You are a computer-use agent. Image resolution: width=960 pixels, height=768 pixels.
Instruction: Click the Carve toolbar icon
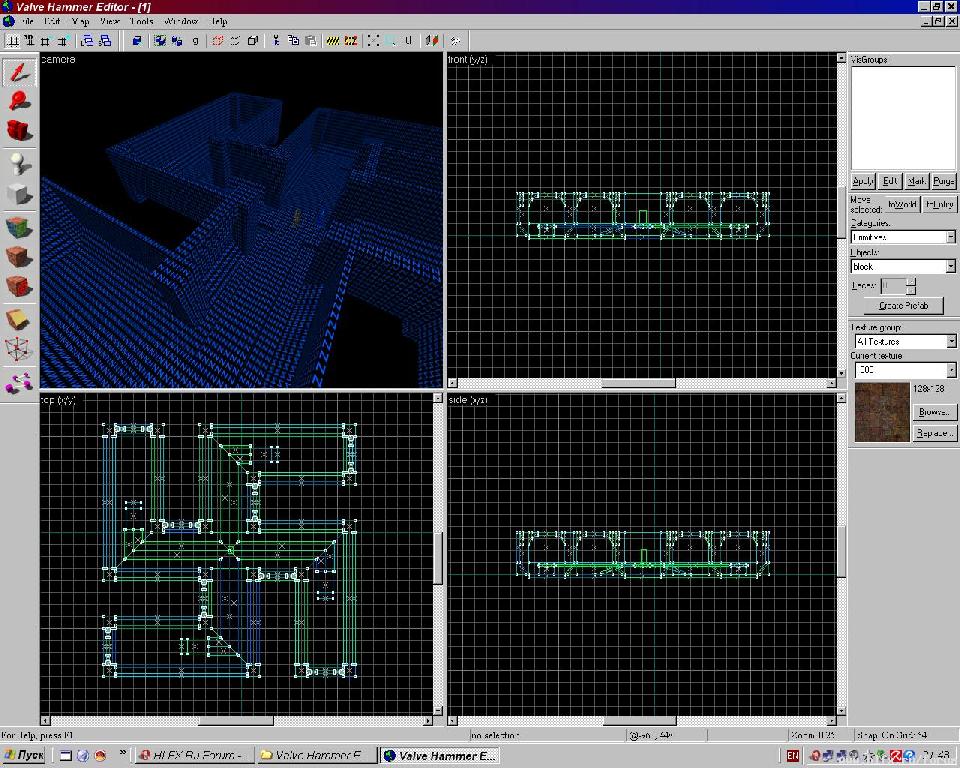pyautogui.click(x=137, y=41)
